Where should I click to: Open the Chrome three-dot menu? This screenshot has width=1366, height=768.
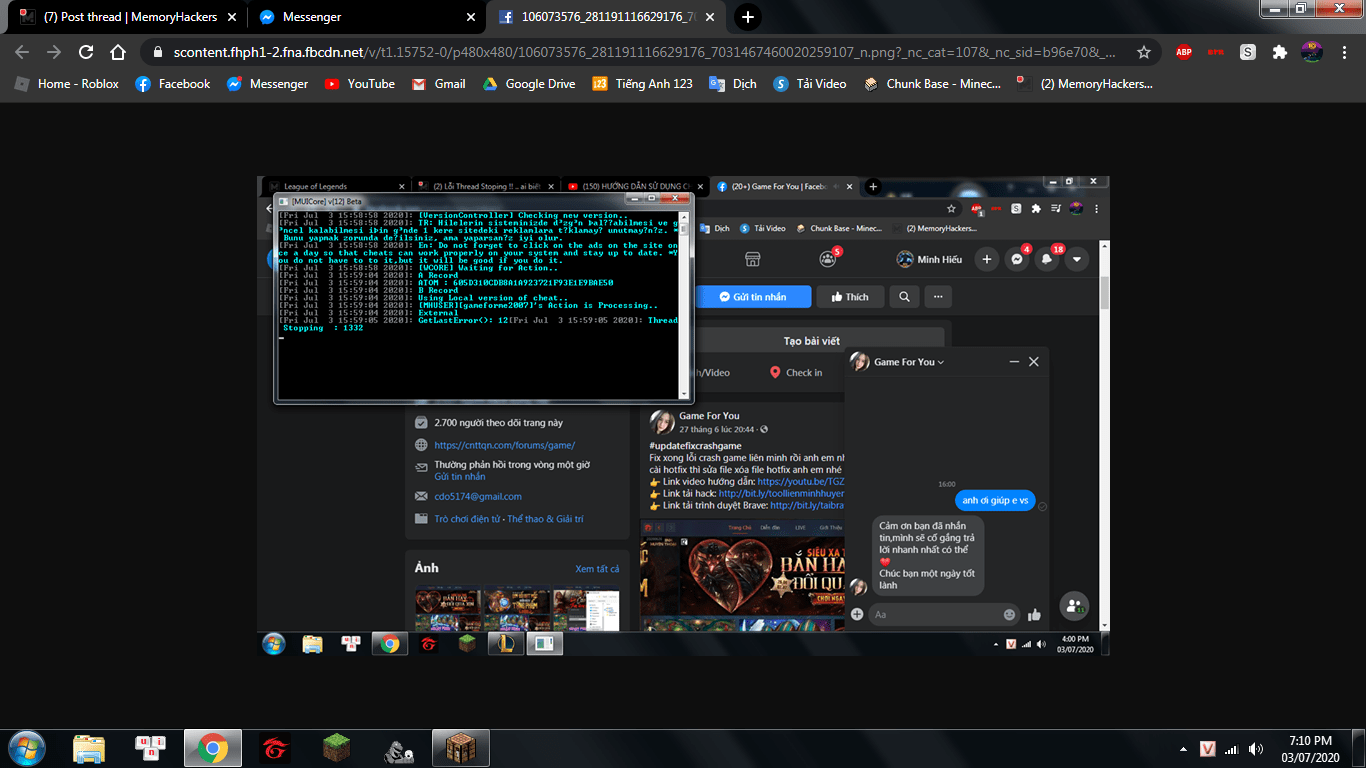[x=1345, y=52]
